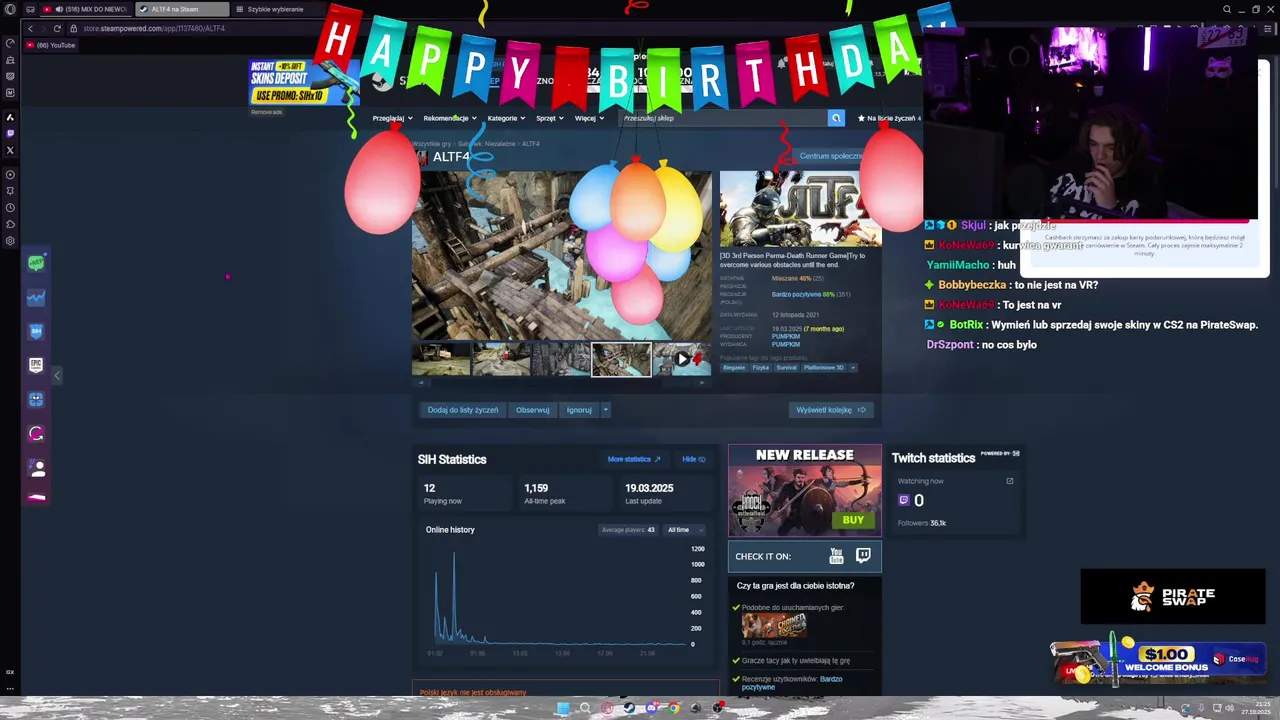Open Na liście życzeń wishlist button
Viewport: 1280px width, 720px height.
[x=889, y=118]
